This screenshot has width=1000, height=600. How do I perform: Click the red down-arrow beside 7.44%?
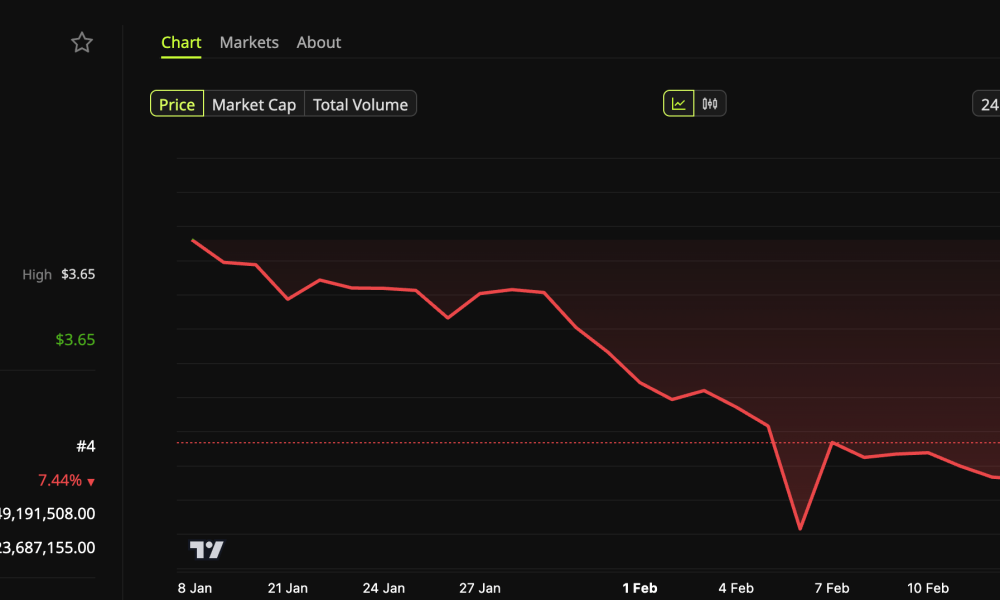[x=91, y=480]
